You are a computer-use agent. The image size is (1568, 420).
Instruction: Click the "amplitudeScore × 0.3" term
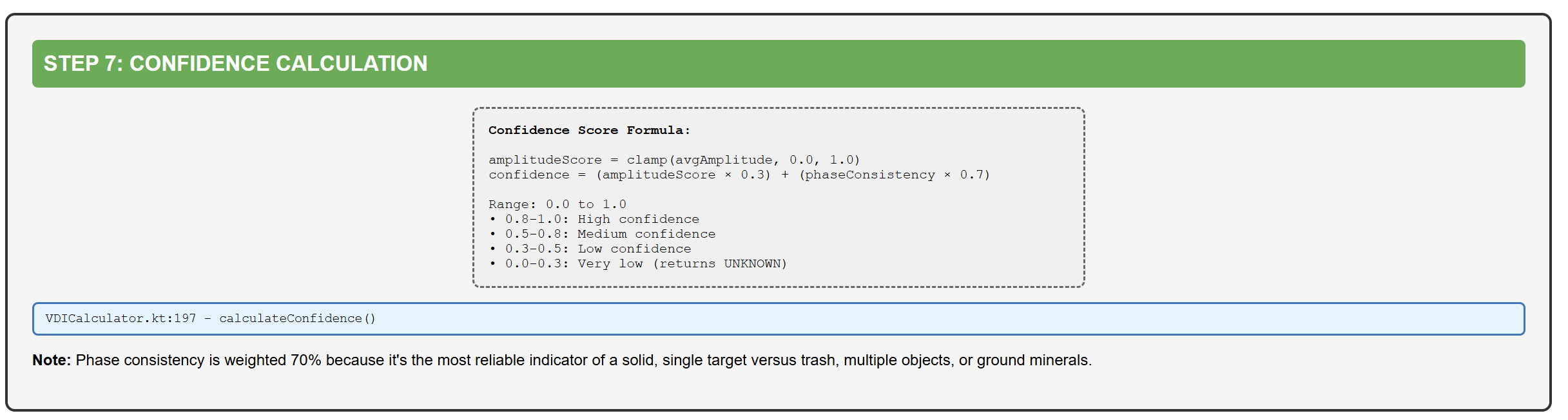(x=683, y=175)
